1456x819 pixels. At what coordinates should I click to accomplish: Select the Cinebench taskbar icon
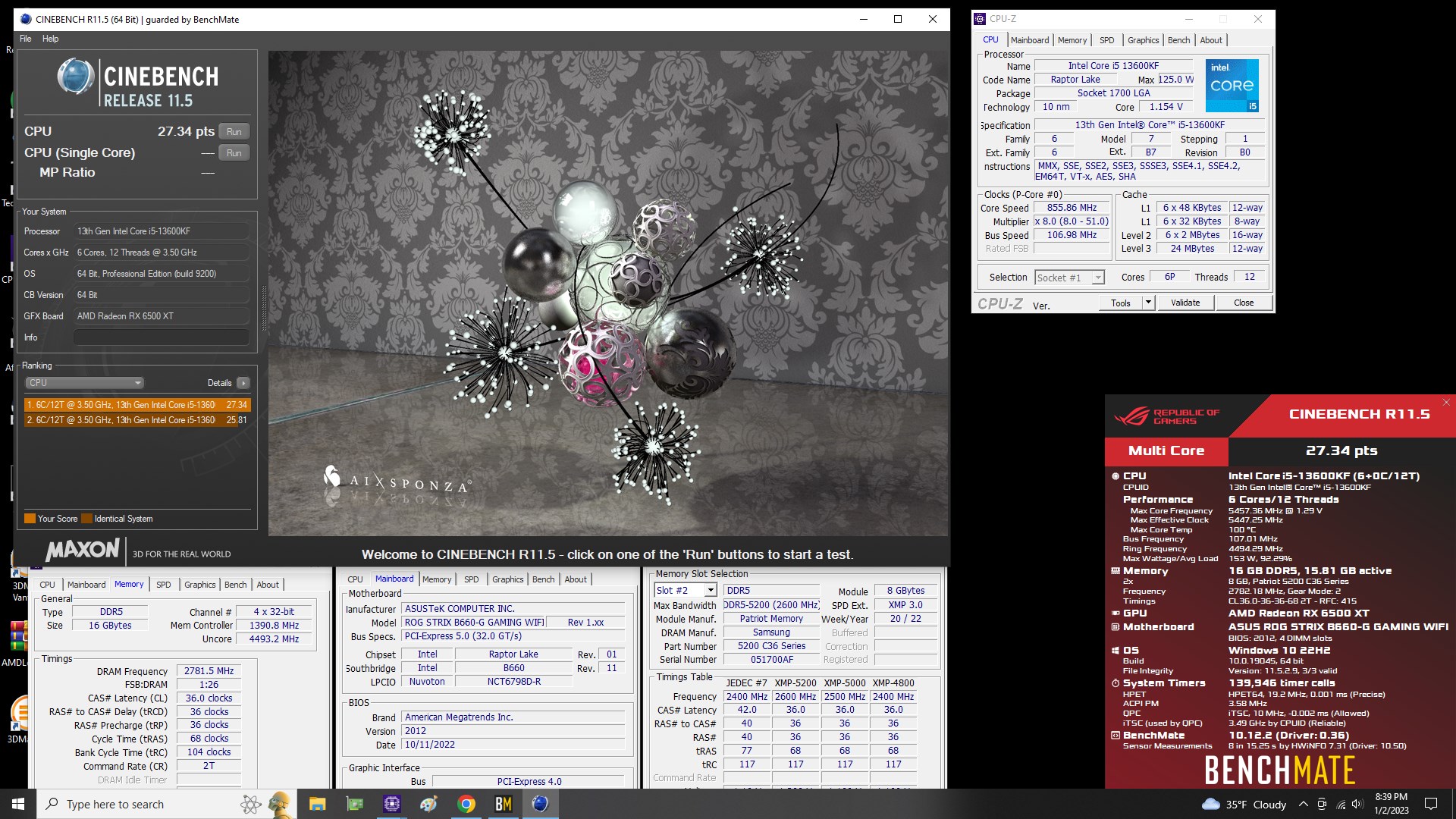click(540, 804)
